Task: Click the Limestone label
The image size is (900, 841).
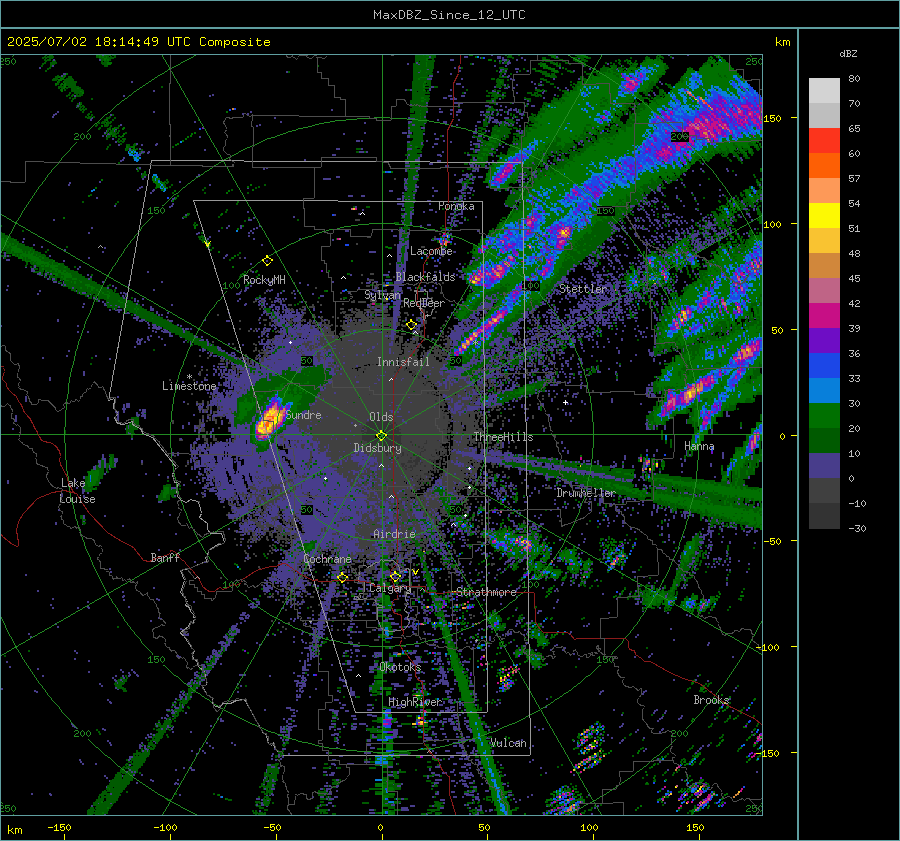Action: (x=189, y=386)
